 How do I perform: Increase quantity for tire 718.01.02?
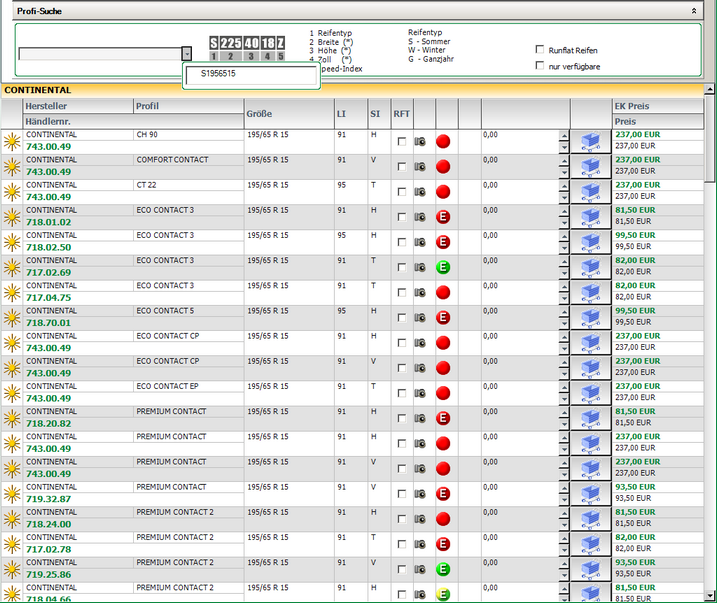(x=564, y=211)
